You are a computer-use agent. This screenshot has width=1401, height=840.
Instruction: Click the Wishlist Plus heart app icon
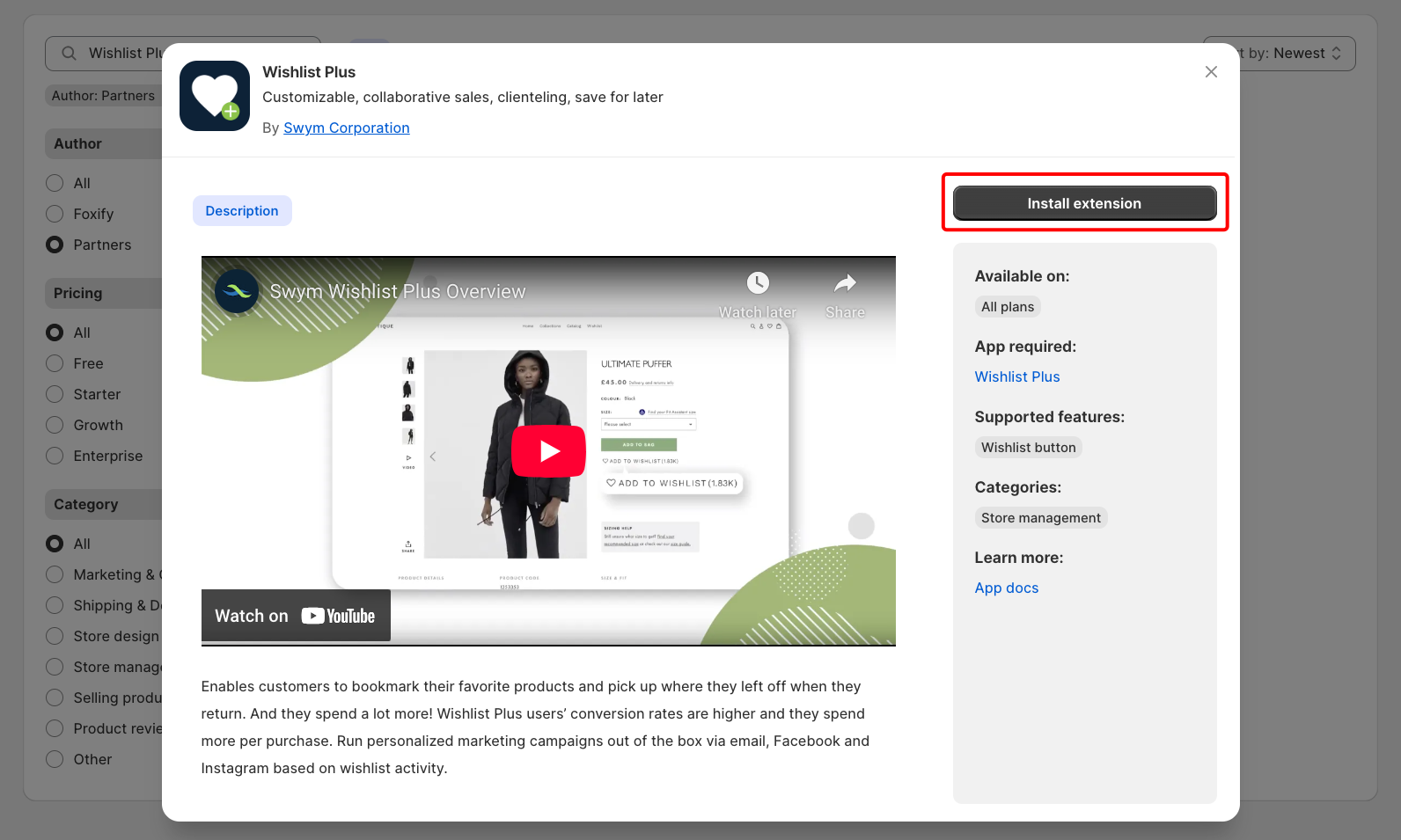(215, 96)
